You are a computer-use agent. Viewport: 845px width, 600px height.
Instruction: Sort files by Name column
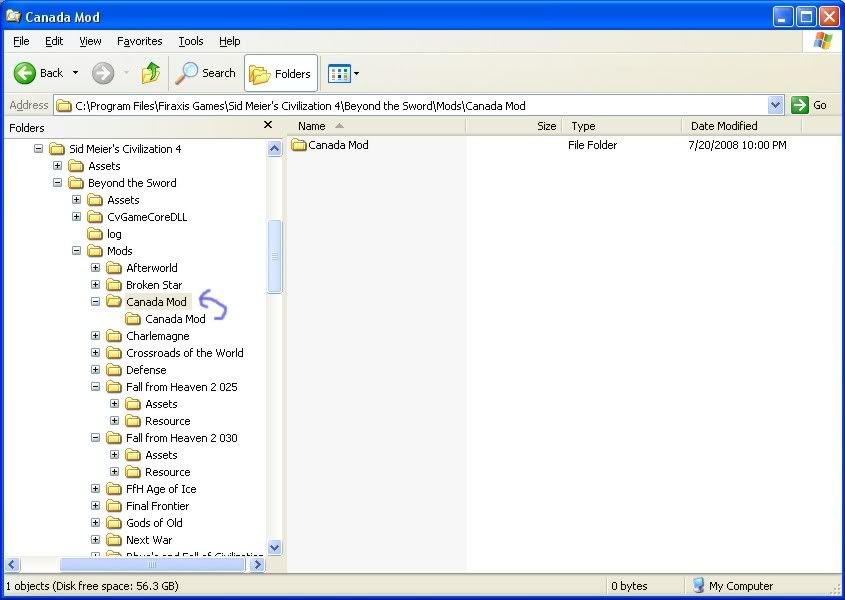376,126
